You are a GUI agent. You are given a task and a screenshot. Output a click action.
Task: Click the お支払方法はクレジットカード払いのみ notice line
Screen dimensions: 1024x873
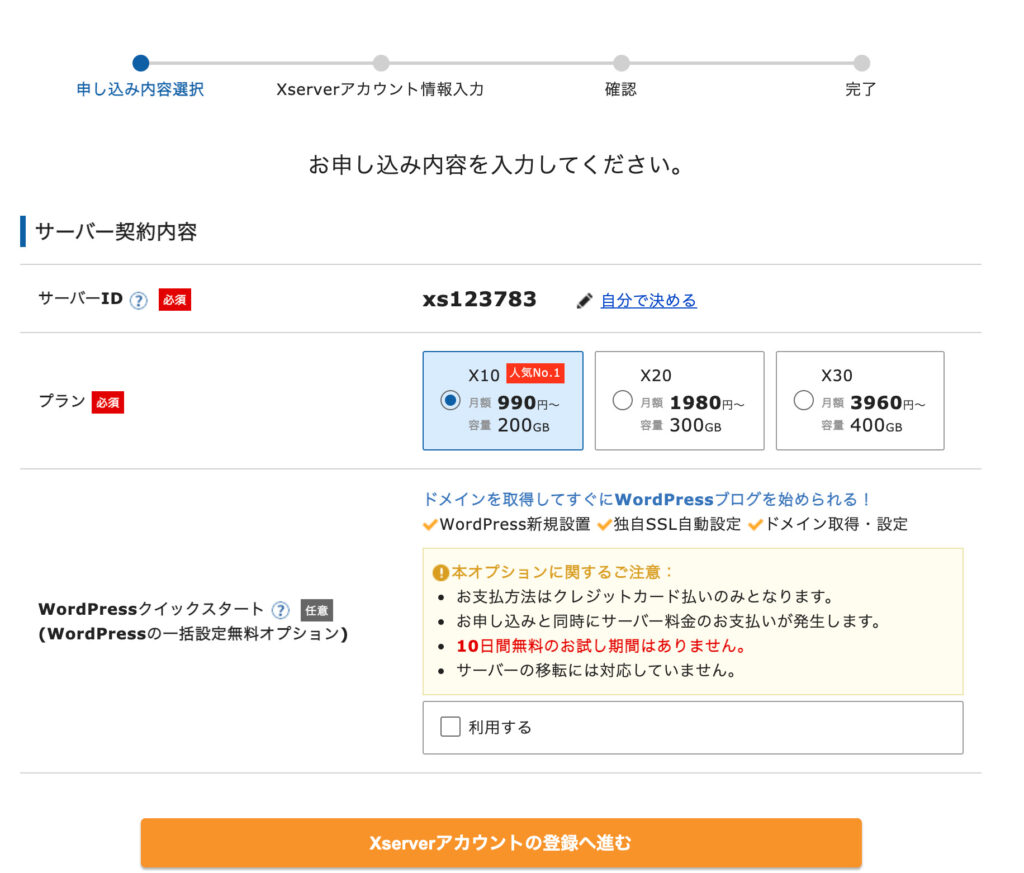(645, 596)
